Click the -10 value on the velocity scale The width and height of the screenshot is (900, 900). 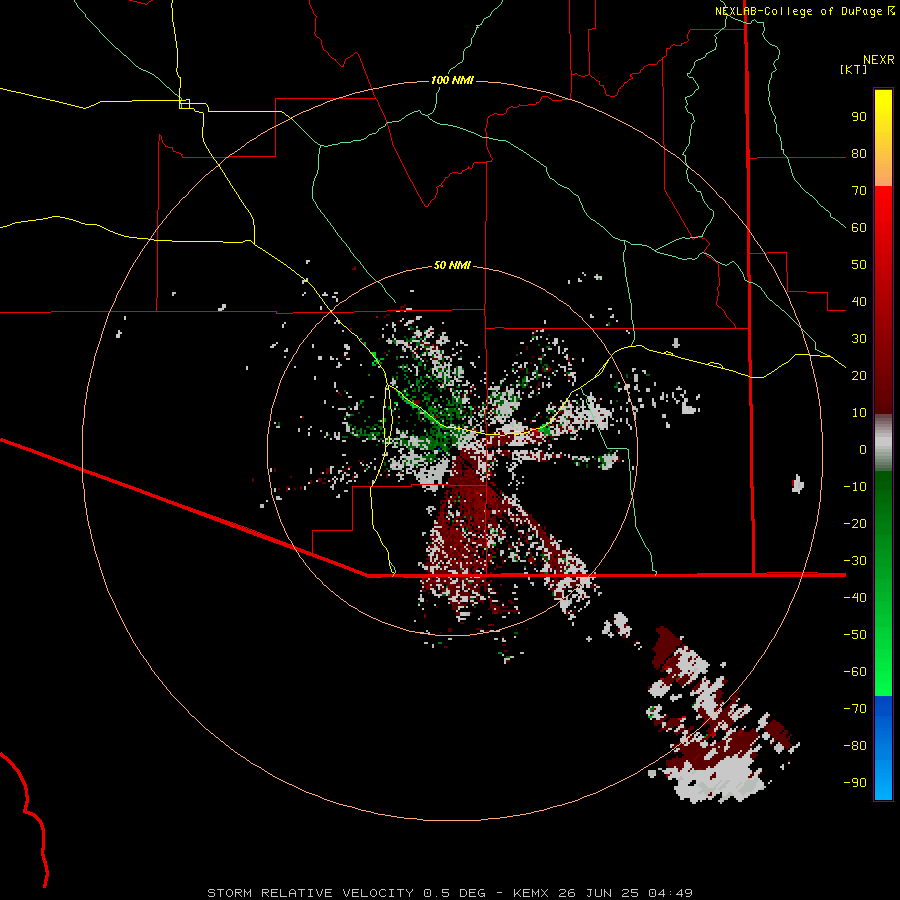(x=855, y=487)
